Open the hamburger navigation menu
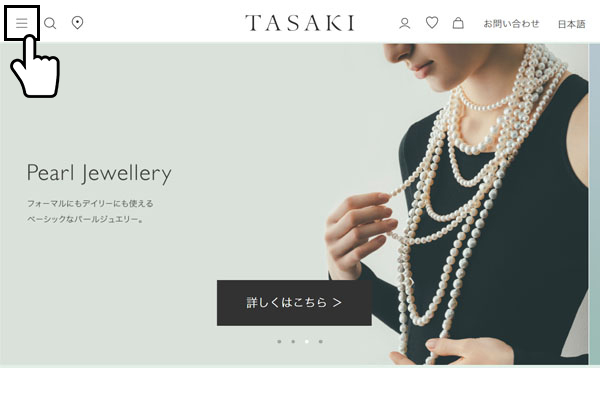The image size is (600, 400). tap(22, 23)
